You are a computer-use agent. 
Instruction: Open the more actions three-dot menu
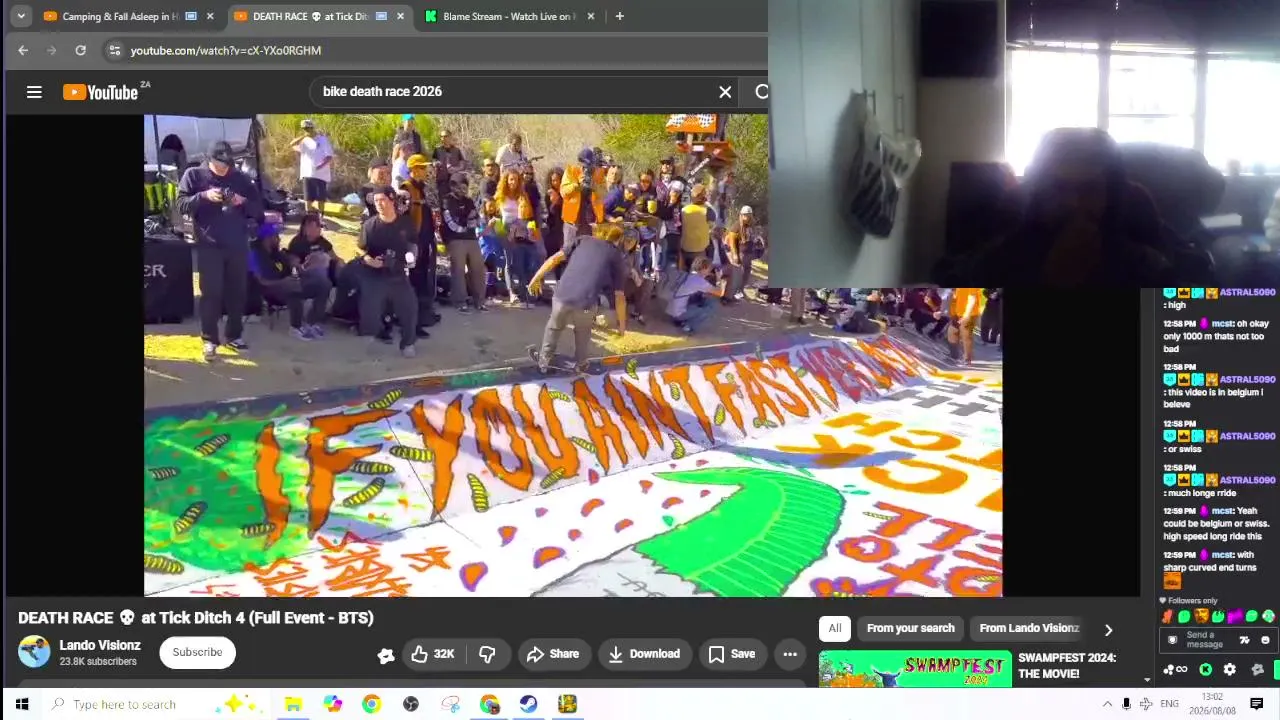790,654
